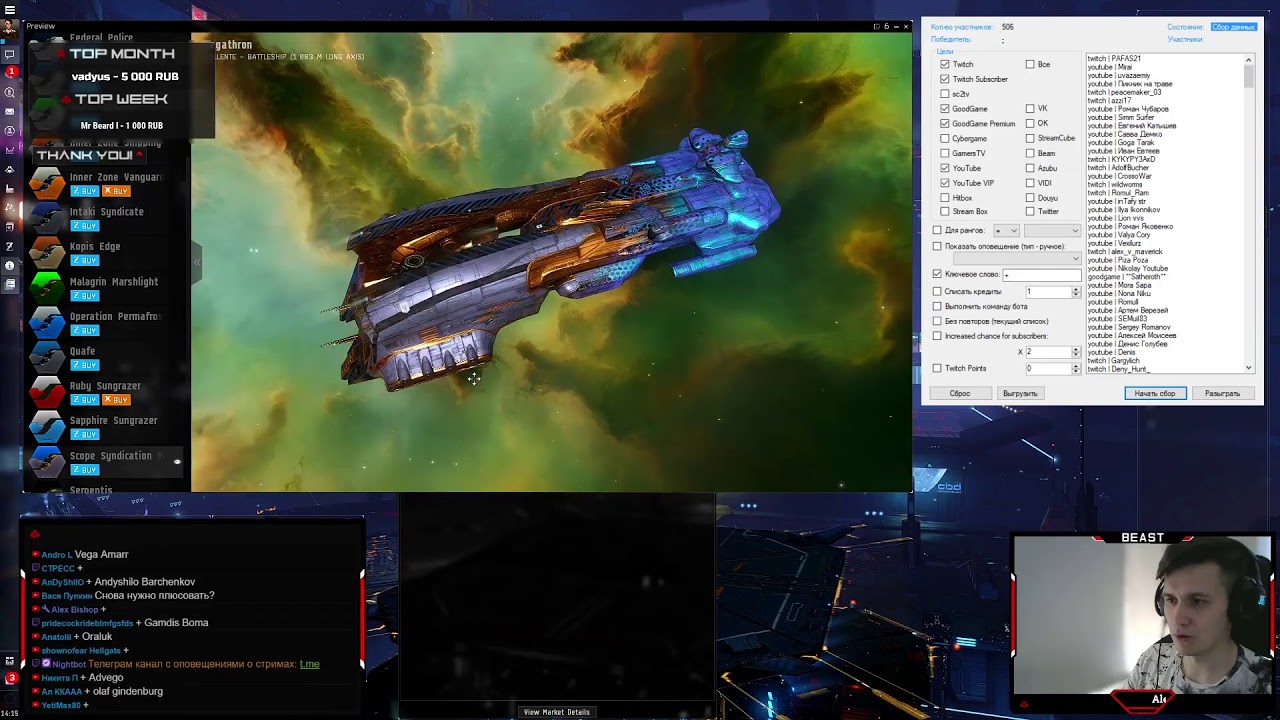
Task: Open the notification icon with red 1 badge
Action: click(10, 72)
